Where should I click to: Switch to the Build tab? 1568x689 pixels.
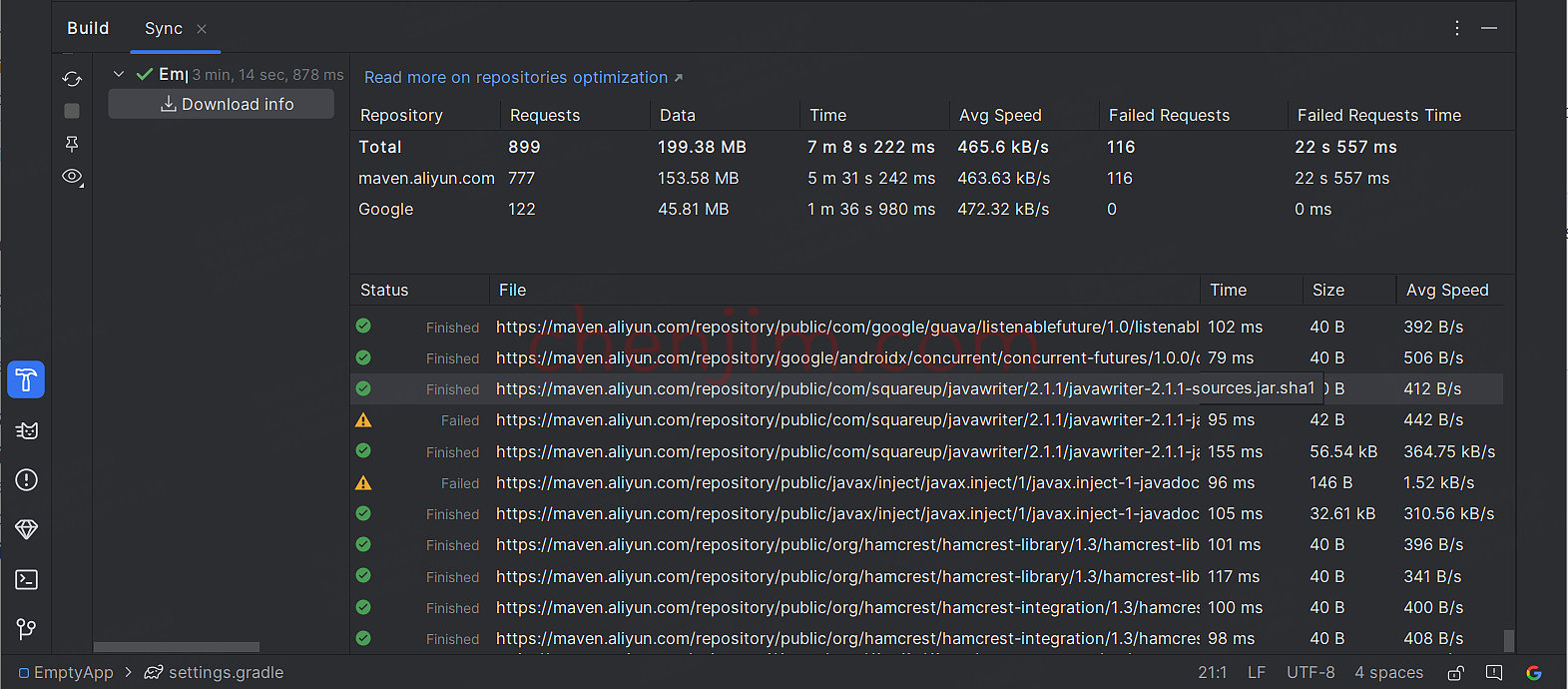click(88, 28)
